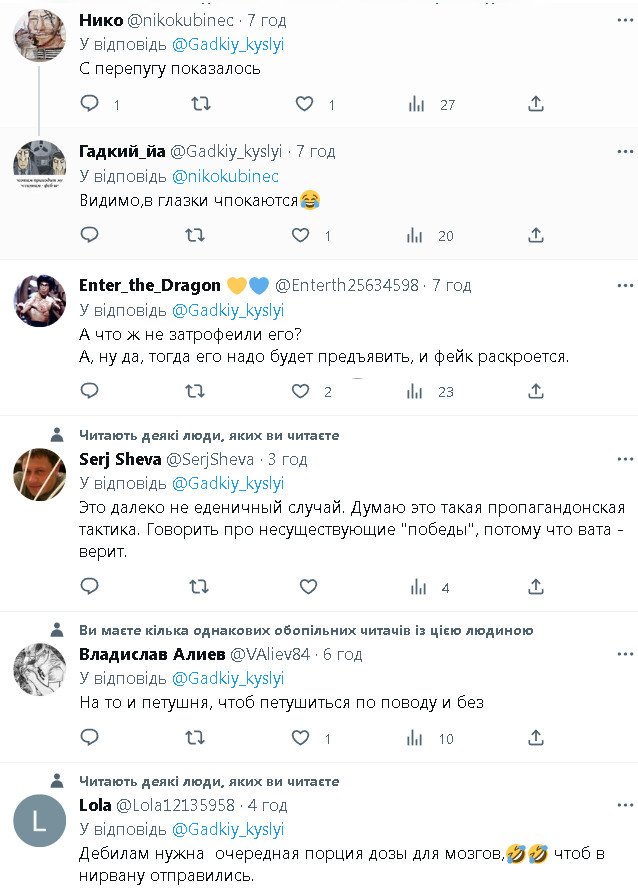Image resolution: width=638 pixels, height=894 pixels.
Task: Expand options for Serj Sheva's tweet
Action: pos(626,459)
